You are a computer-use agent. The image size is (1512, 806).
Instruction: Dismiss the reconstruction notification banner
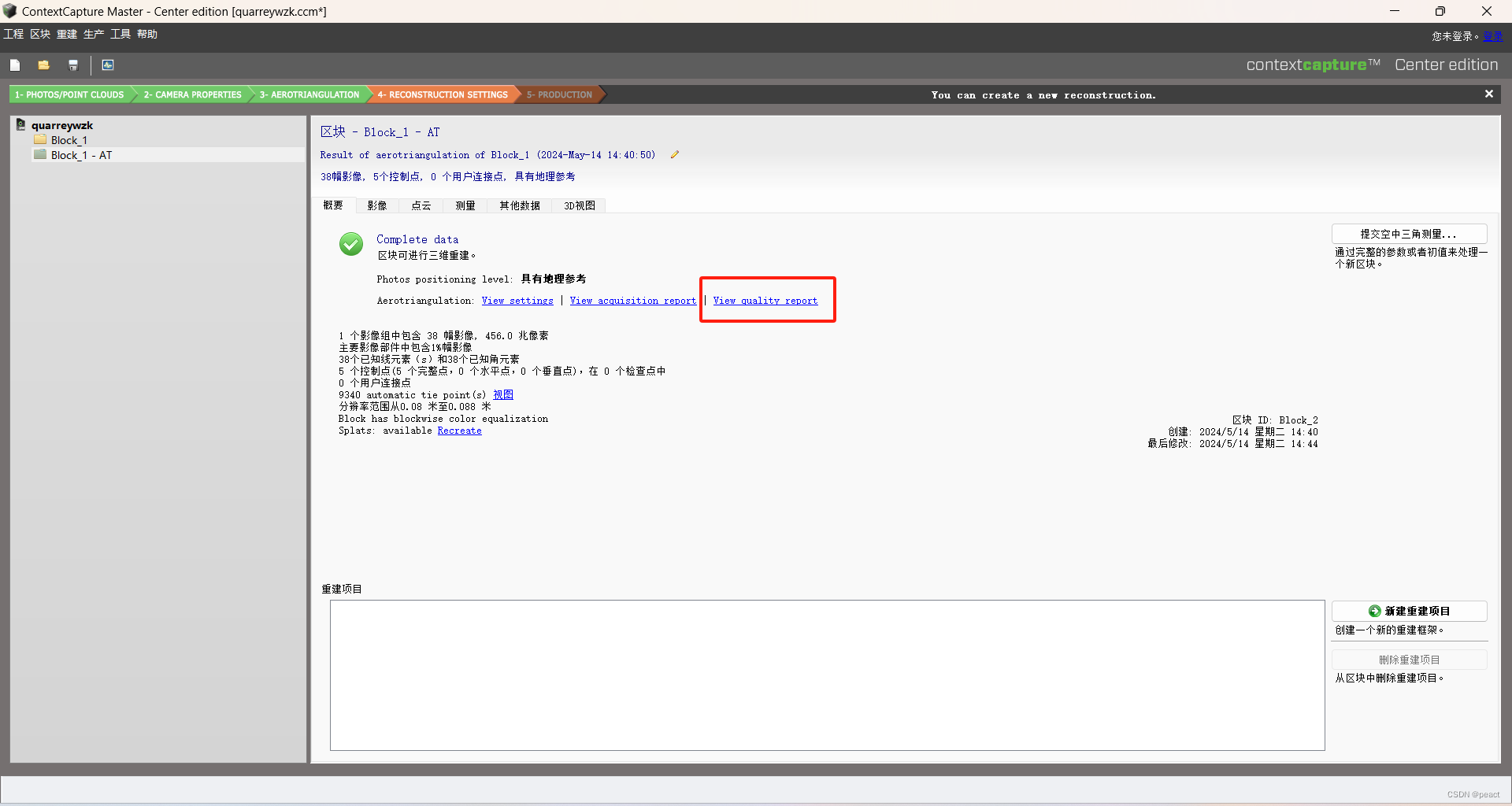1488,94
